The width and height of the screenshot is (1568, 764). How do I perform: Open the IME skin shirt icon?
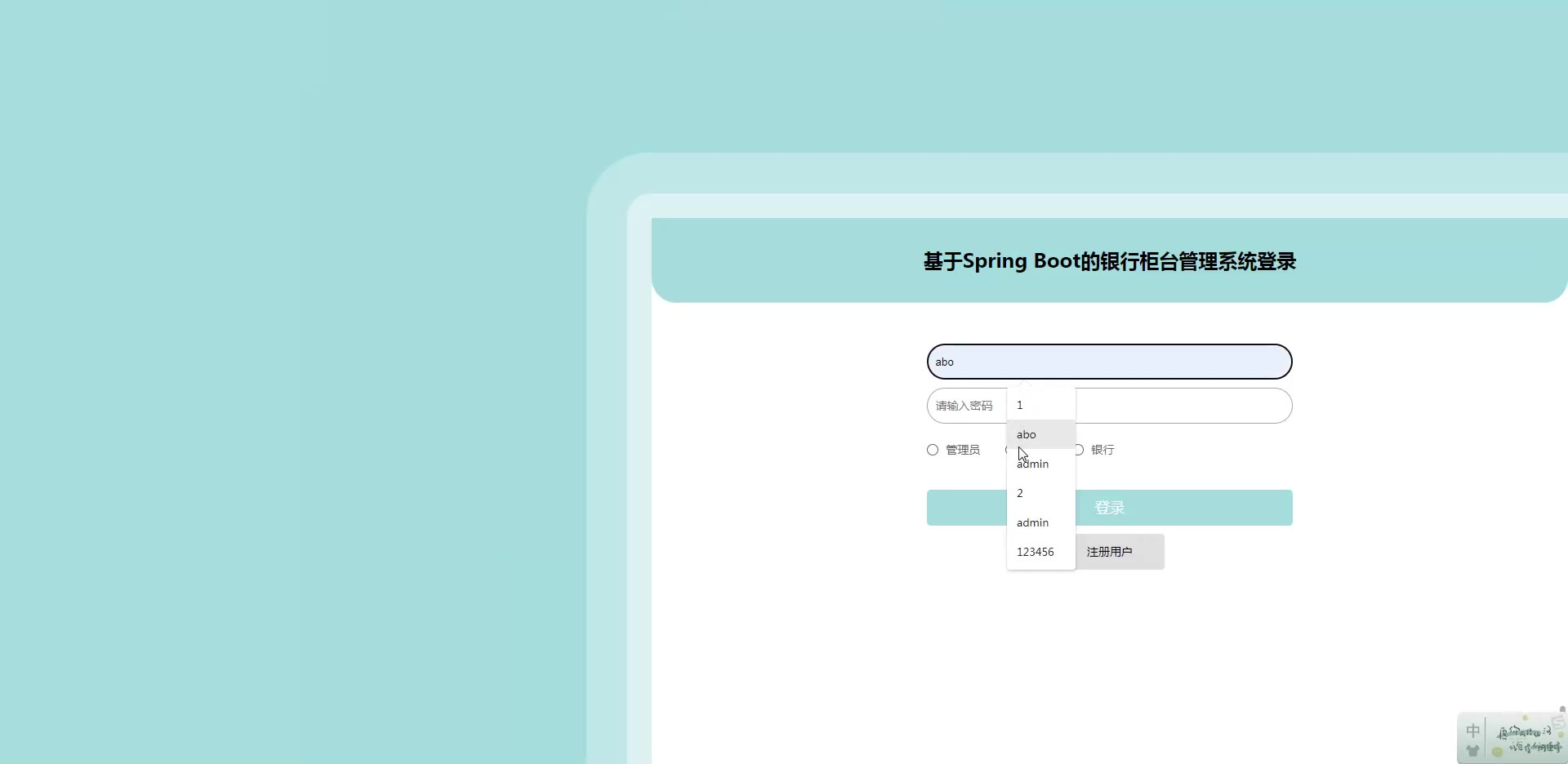click(x=1472, y=751)
